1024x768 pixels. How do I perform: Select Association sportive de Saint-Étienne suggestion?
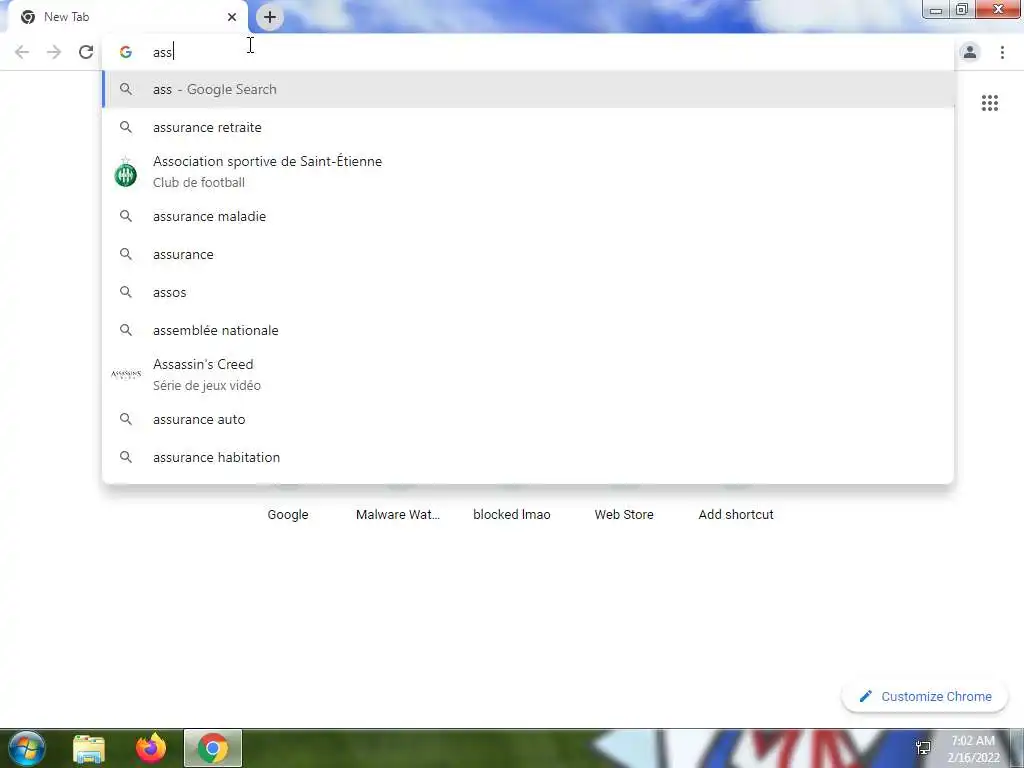[528, 172]
